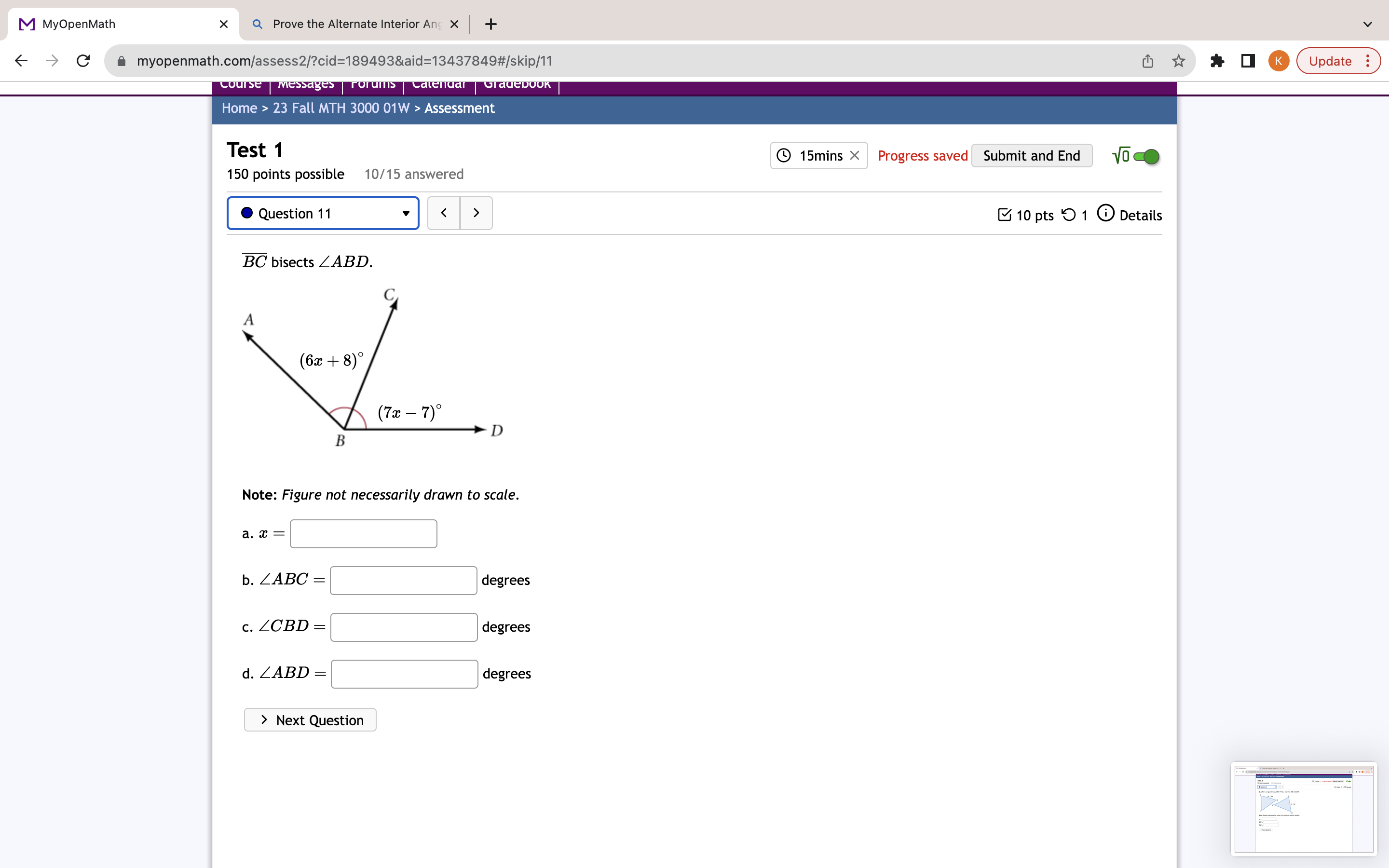Click the browser back arrow
The image size is (1389, 868).
pyautogui.click(x=21, y=61)
